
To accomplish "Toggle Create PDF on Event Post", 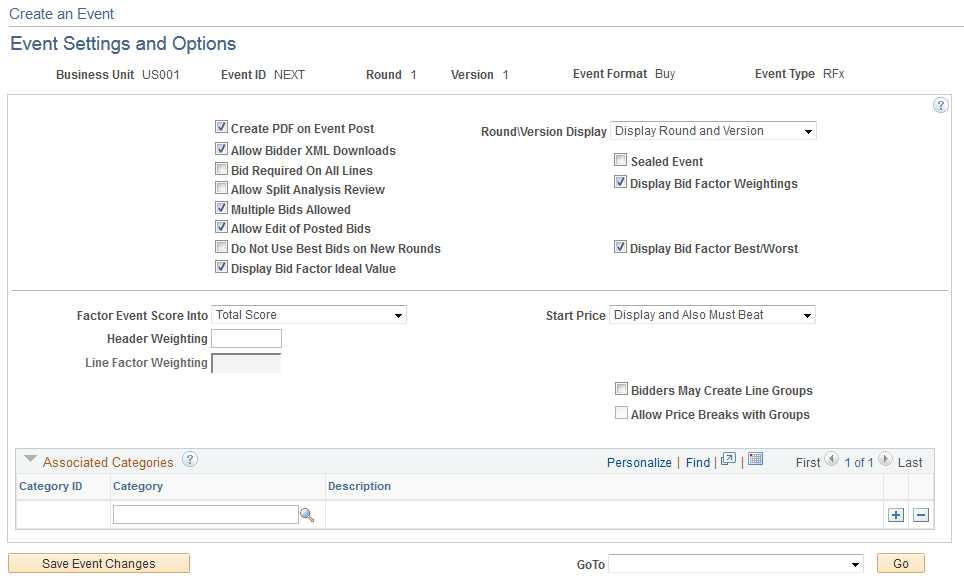I will tap(221, 127).
